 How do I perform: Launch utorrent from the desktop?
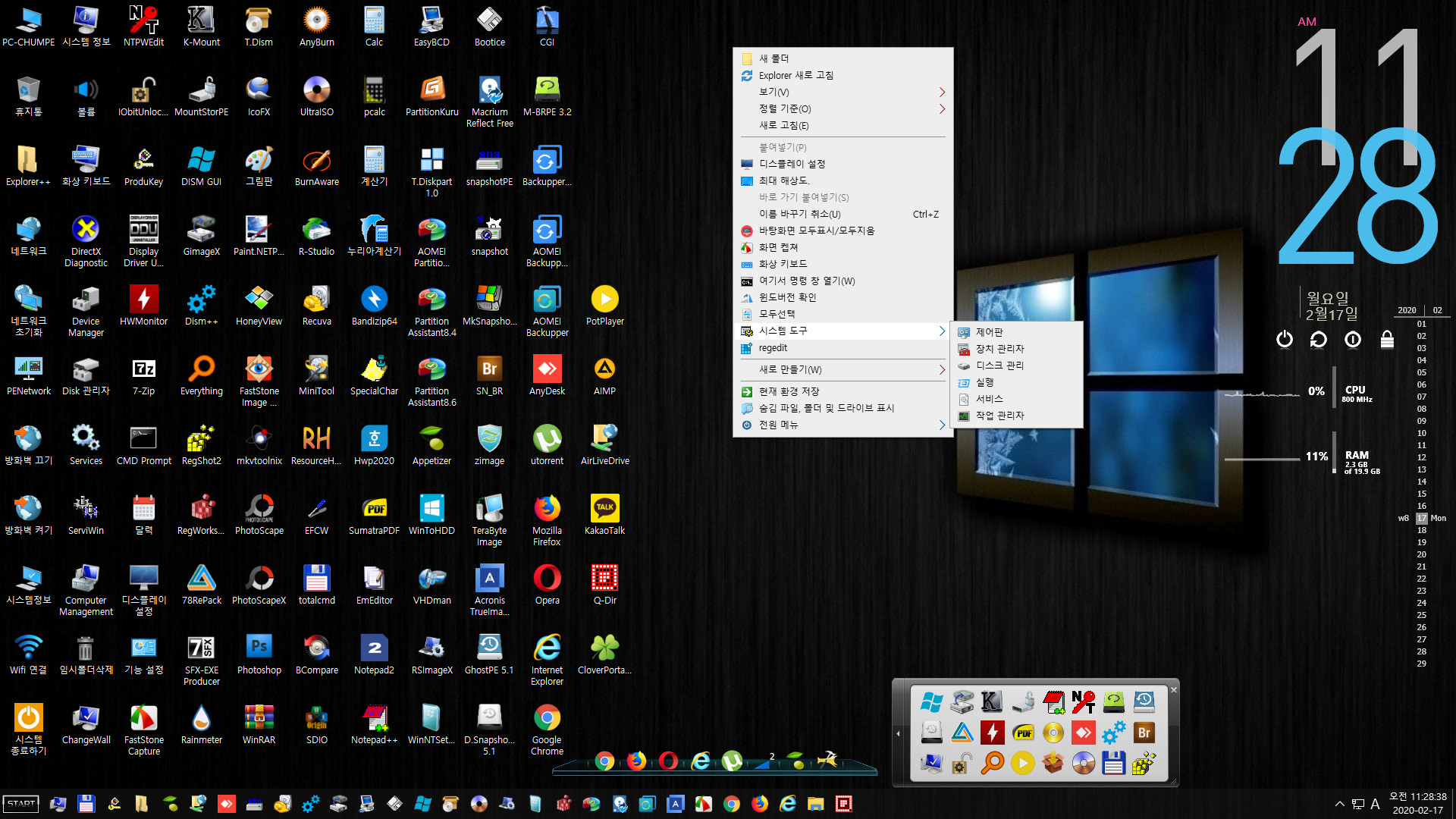[547, 445]
